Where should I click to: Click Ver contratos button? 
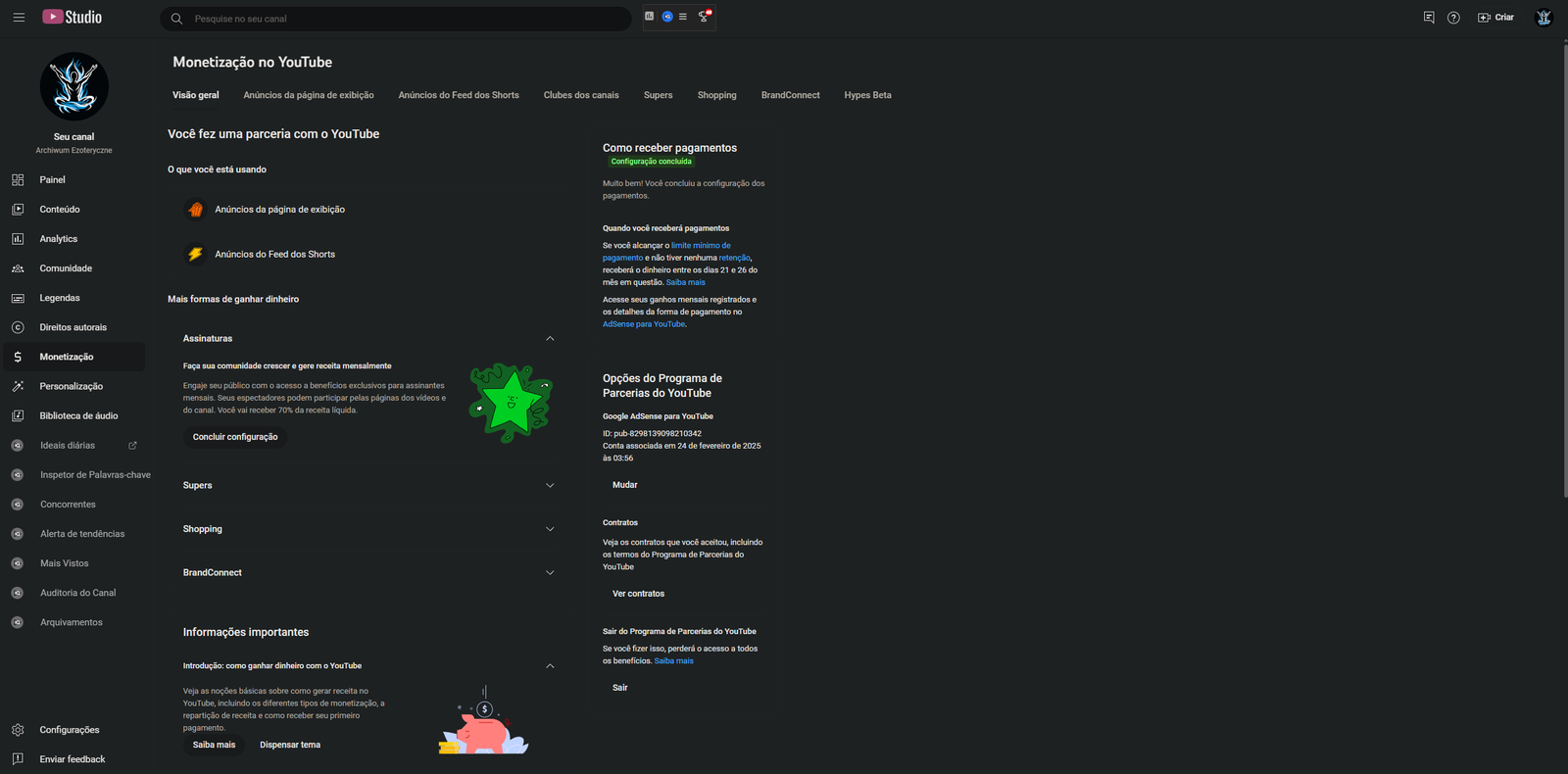pyautogui.click(x=638, y=594)
